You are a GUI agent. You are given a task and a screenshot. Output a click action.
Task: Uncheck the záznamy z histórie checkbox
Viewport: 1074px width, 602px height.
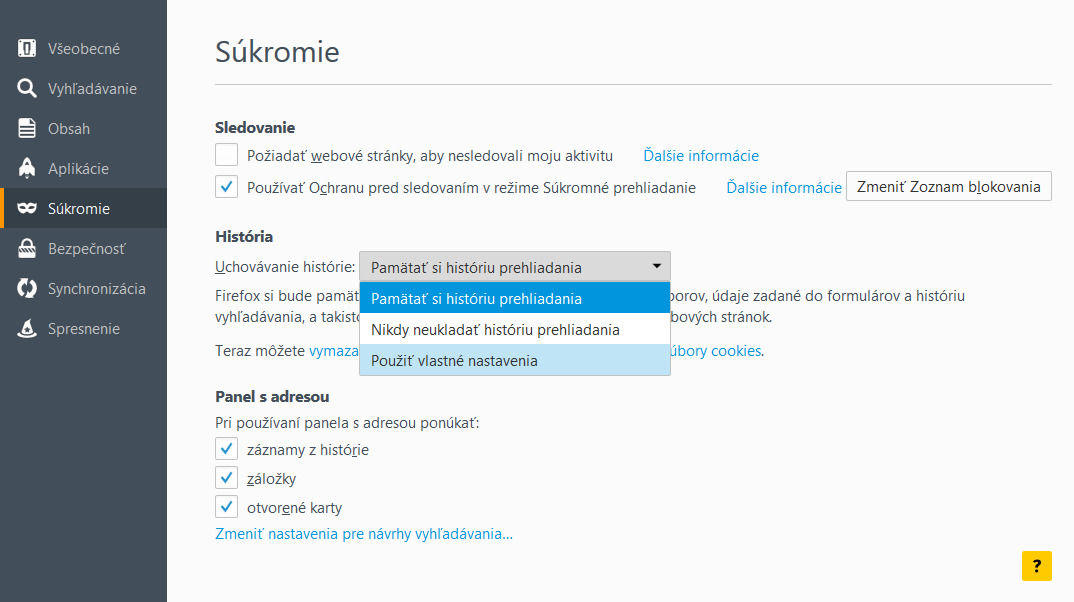tap(227, 449)
